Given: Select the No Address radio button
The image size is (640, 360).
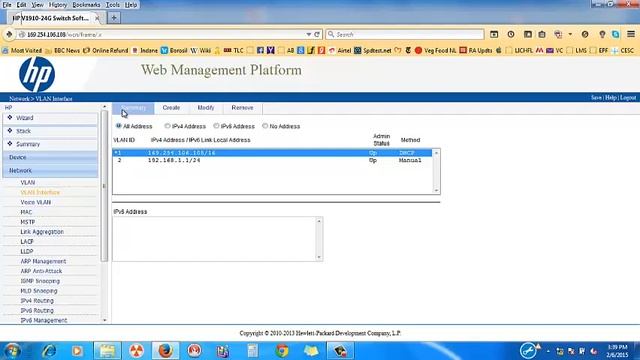Looking at the screenshot, I should [265, 126].
